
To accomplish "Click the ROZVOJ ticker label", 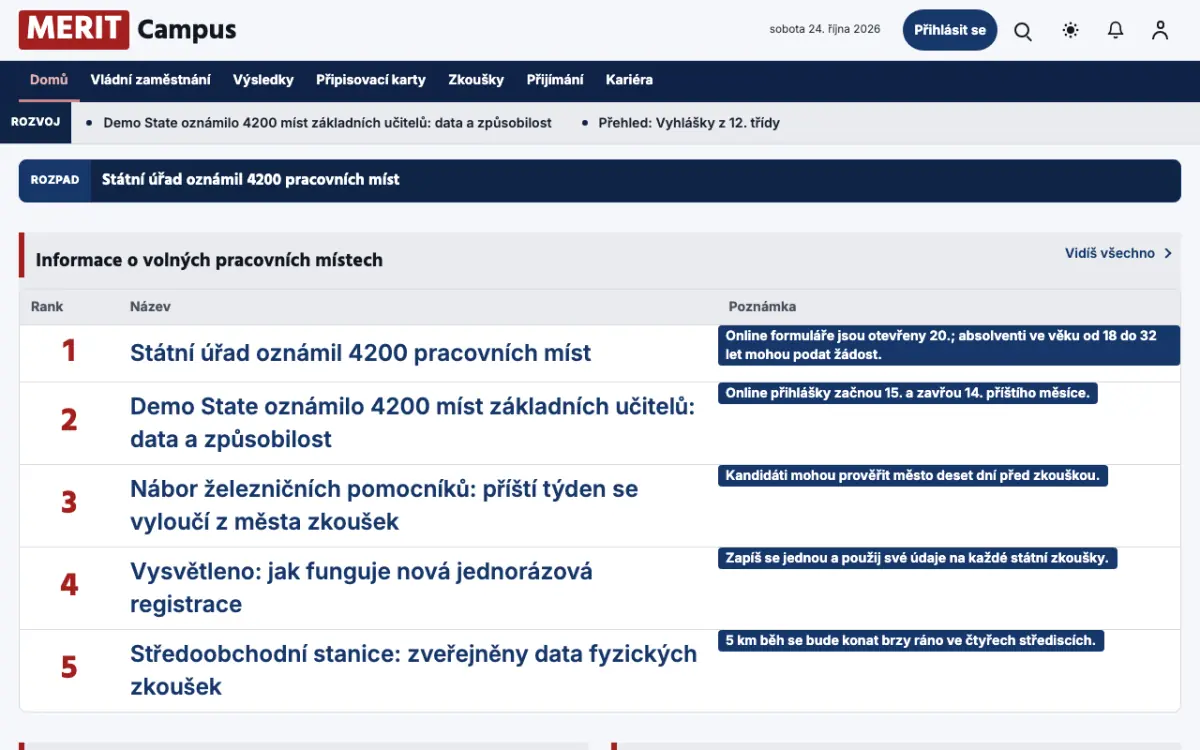I will [x=35, y=122].
